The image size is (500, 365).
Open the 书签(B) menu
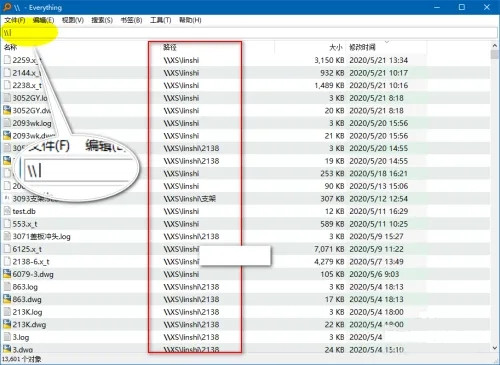tap(131, 20)
